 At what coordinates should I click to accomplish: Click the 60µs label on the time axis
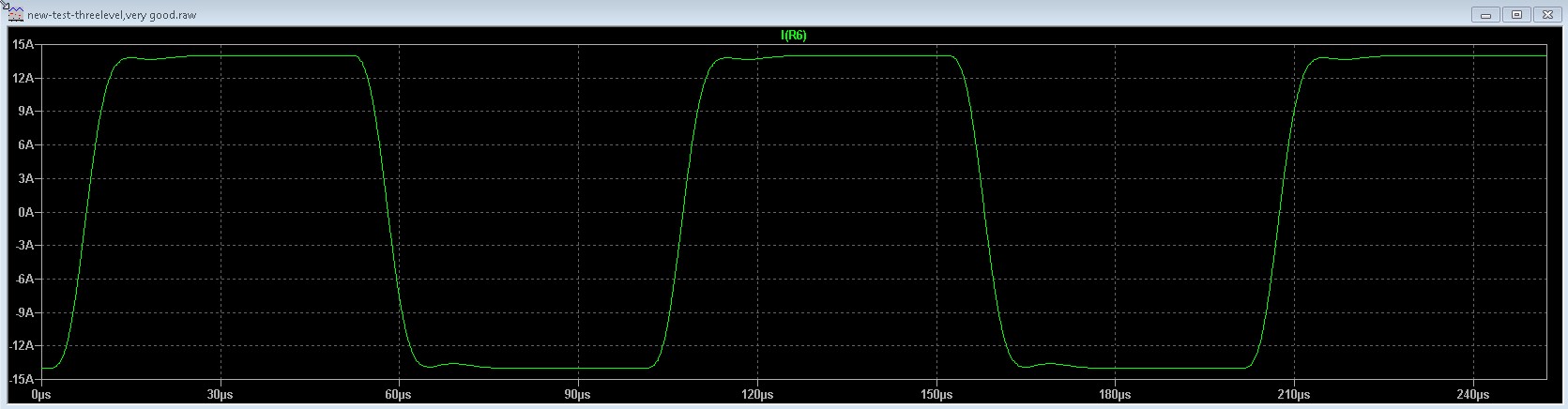tap(400, 395)
